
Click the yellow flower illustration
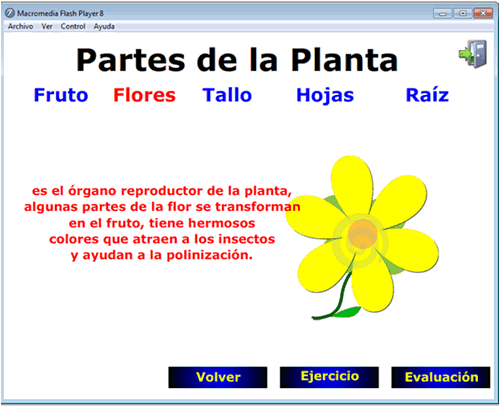(x=362, y=237)
